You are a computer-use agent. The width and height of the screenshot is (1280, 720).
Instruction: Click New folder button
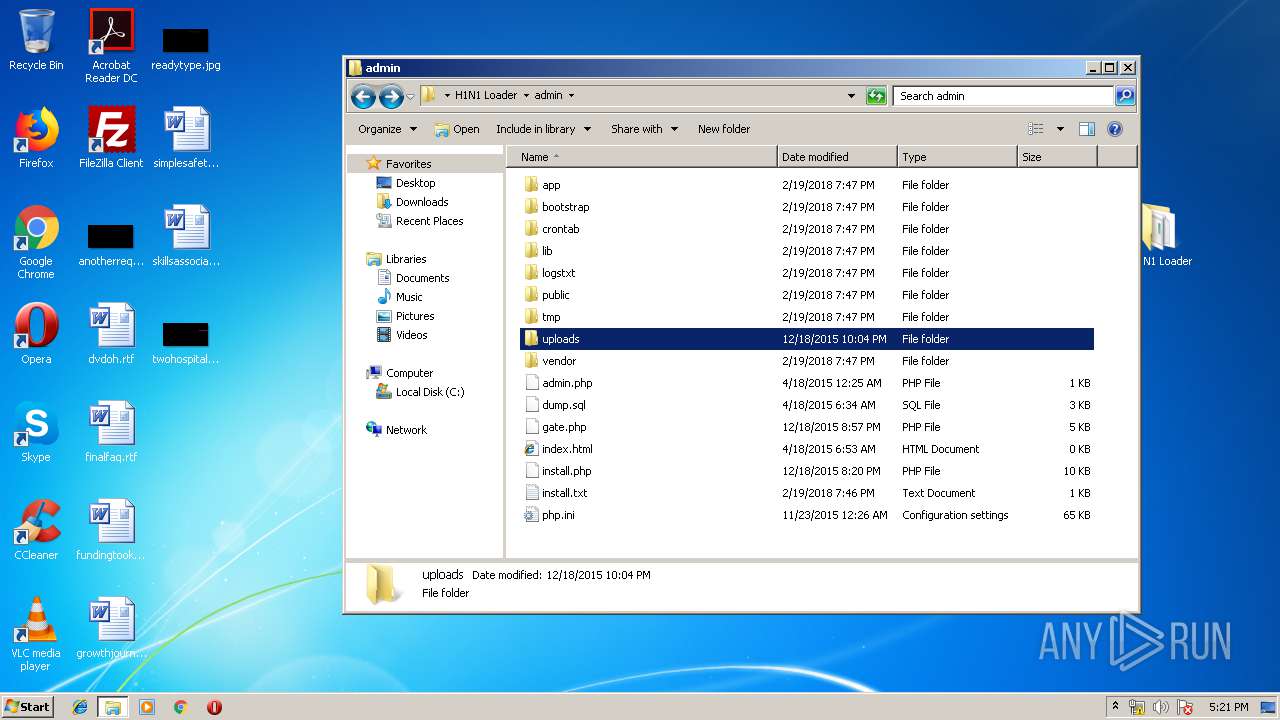[724, 129]
